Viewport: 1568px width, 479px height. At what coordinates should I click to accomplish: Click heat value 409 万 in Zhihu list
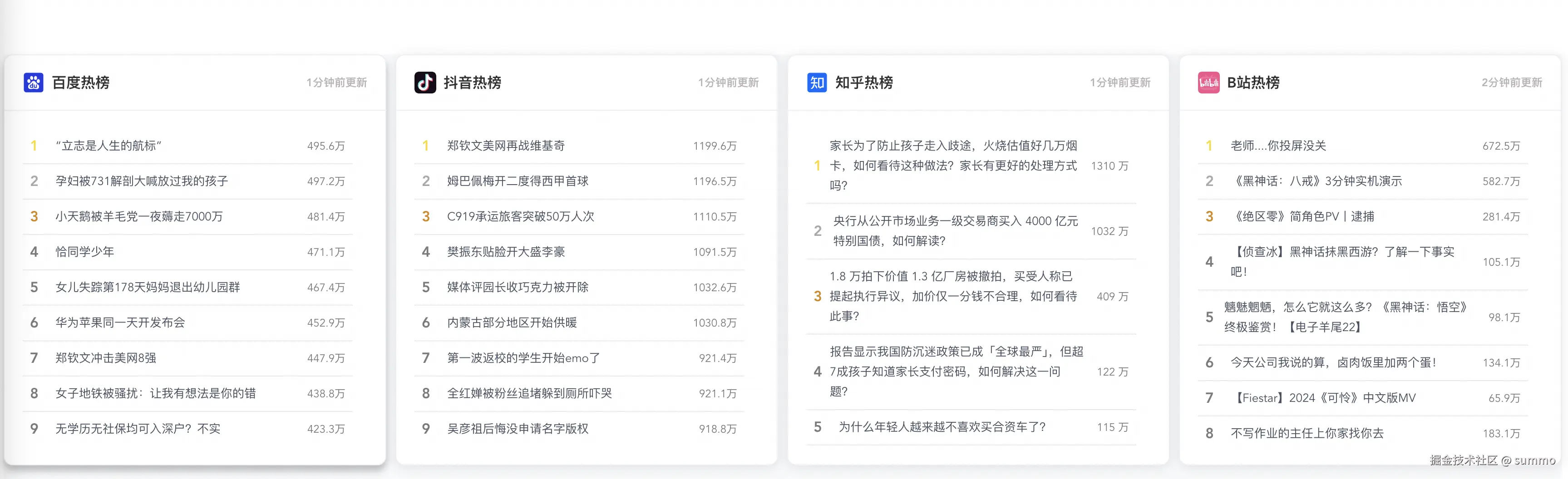(1113, 297)
